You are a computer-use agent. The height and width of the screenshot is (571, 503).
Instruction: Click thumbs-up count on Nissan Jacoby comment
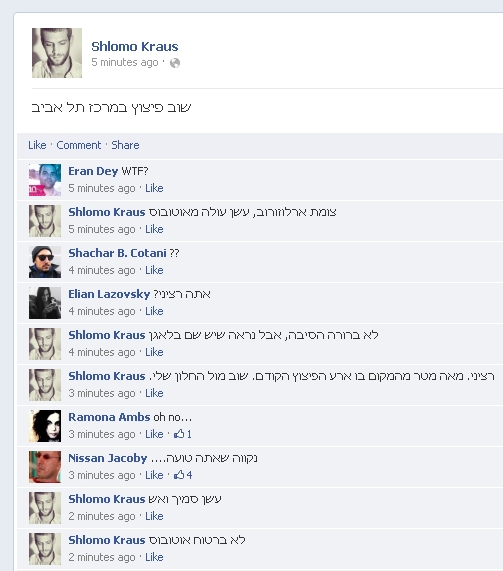click(x=183, y=475)
